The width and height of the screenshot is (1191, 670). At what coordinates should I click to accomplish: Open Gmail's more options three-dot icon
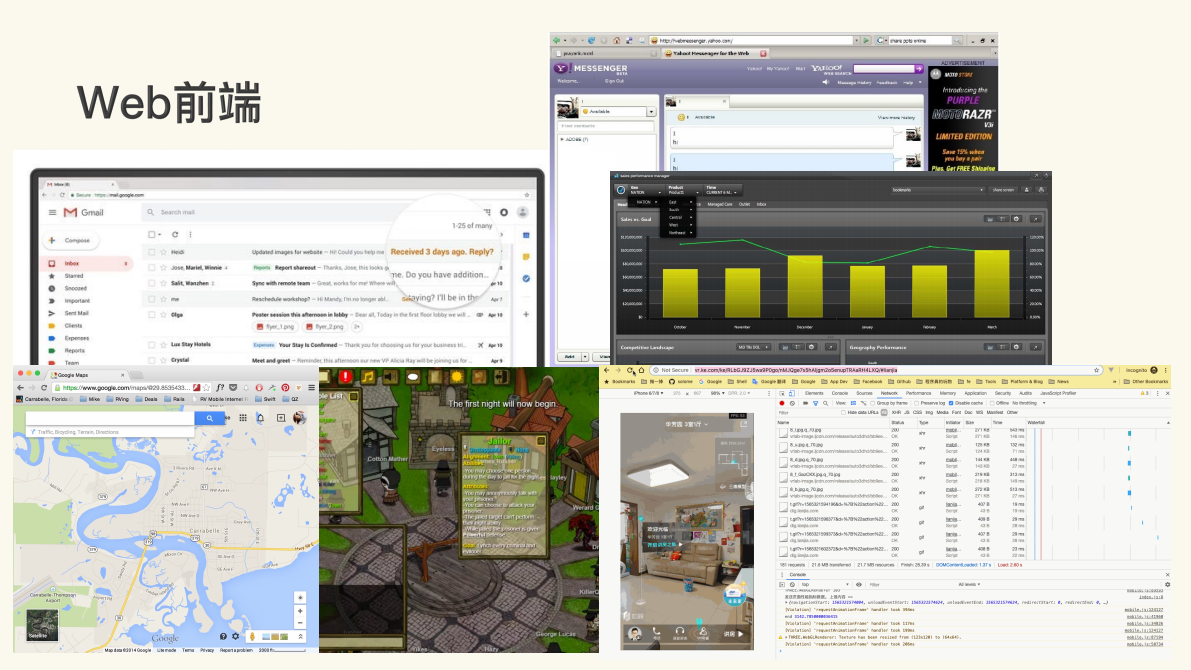pos(190,235)
